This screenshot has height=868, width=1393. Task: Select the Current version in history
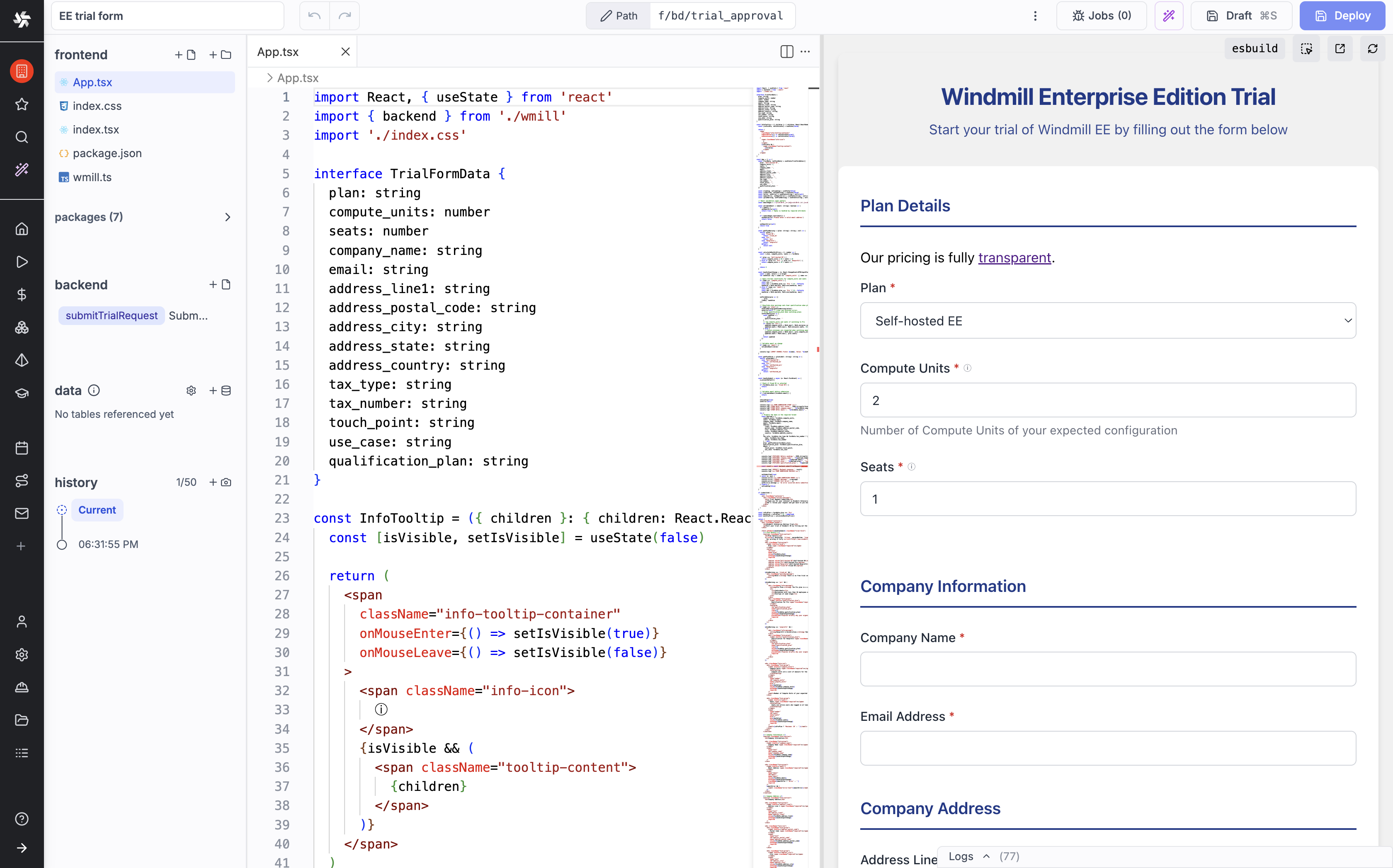click(x=97, y=510)
